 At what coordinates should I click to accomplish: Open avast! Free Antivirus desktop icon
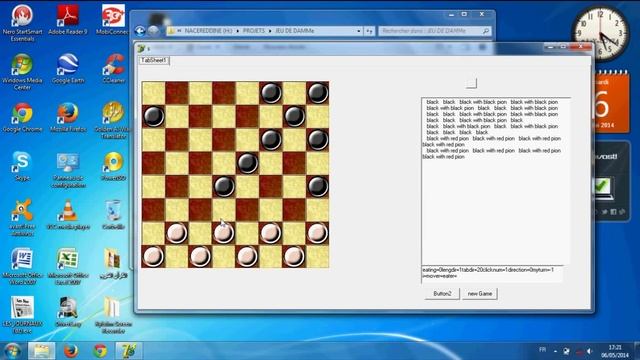(22, 218)
